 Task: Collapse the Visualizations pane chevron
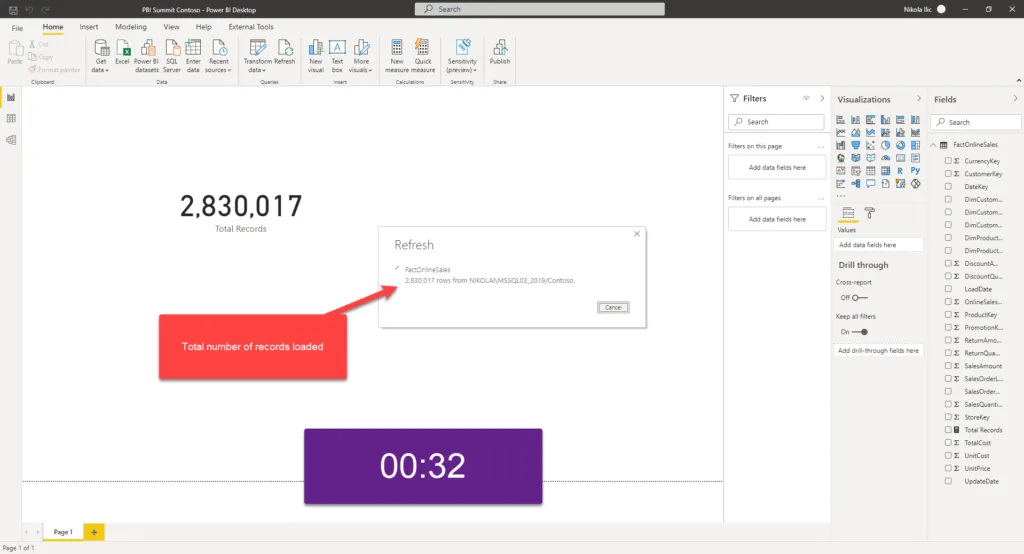pyautogui.click(x=919, y=99)
